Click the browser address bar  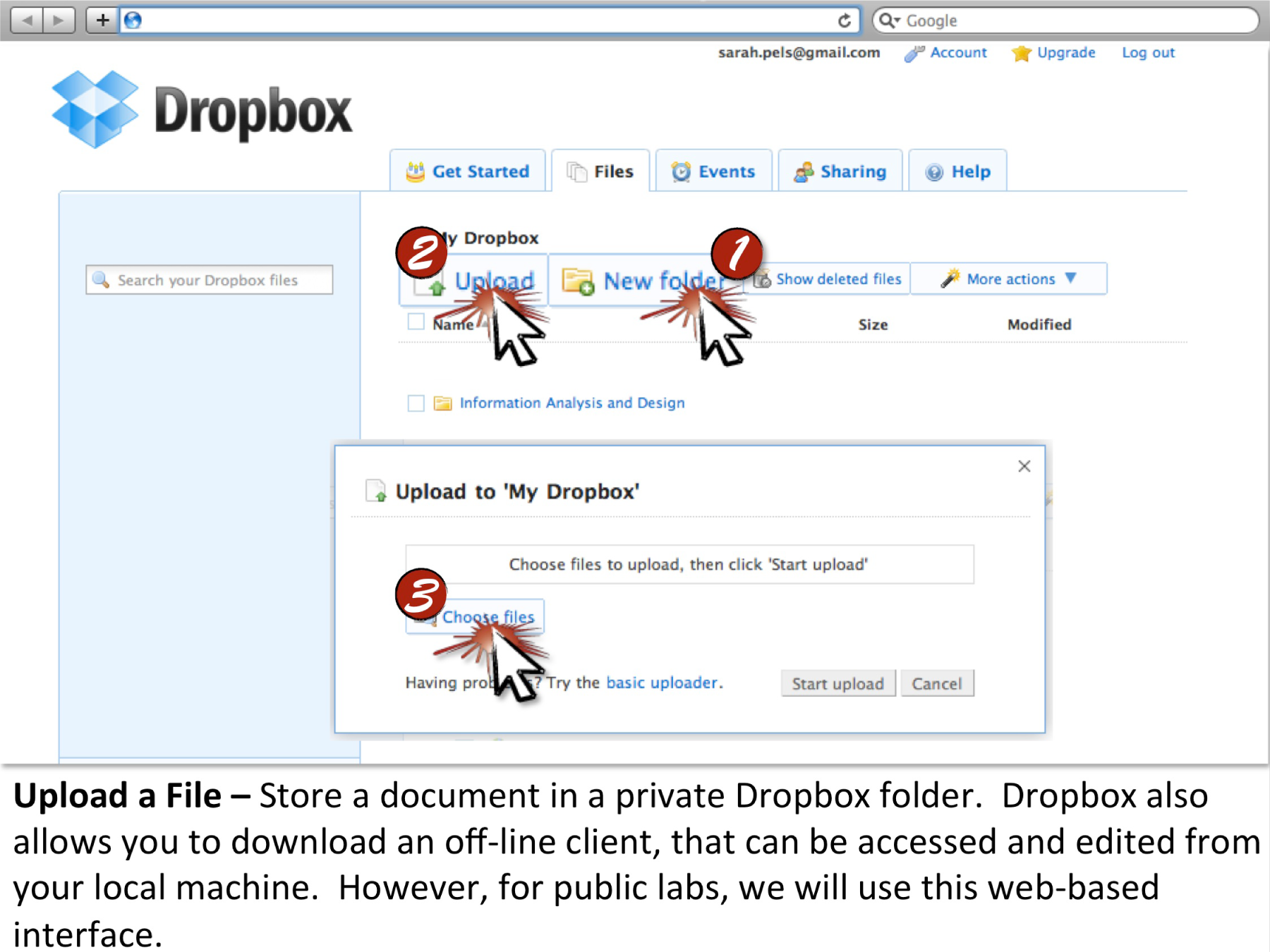click(x=489, y=20)
